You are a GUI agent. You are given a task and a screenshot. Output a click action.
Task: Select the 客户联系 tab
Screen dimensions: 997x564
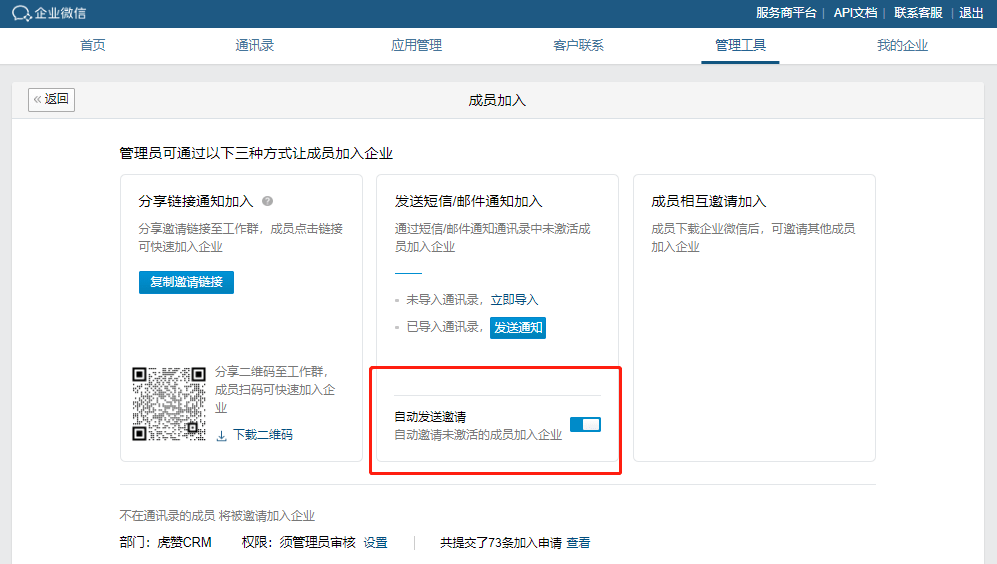point(579,45)
